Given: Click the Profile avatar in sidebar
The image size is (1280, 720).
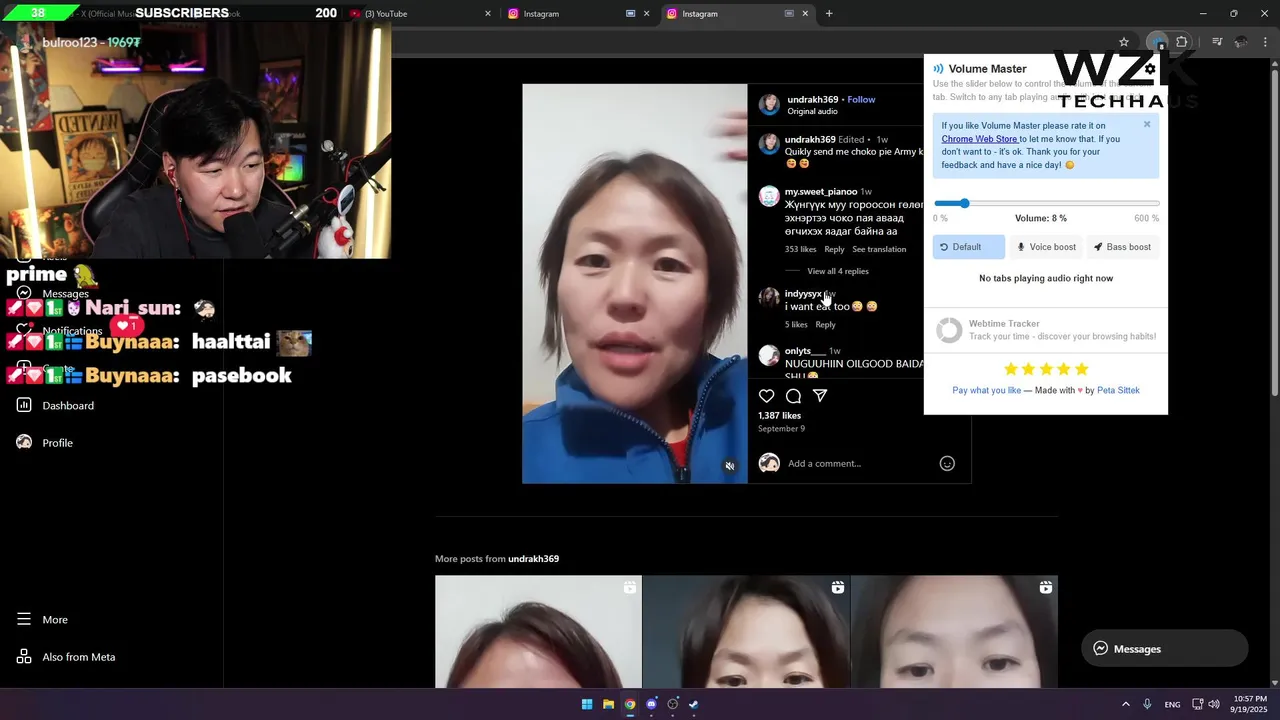Looking at the screenshot, I should pyautogui.click(x=24, y=442).
